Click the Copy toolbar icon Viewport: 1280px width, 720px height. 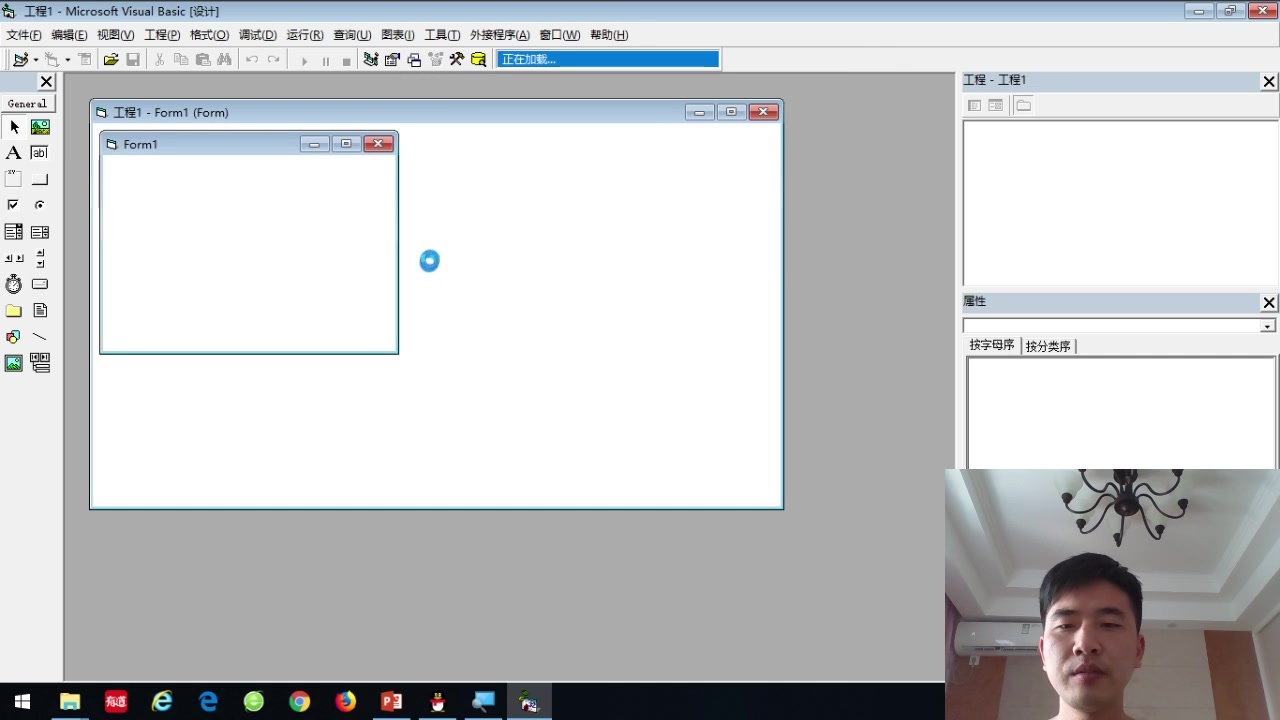pyautogui.click(x=181, y=60)
